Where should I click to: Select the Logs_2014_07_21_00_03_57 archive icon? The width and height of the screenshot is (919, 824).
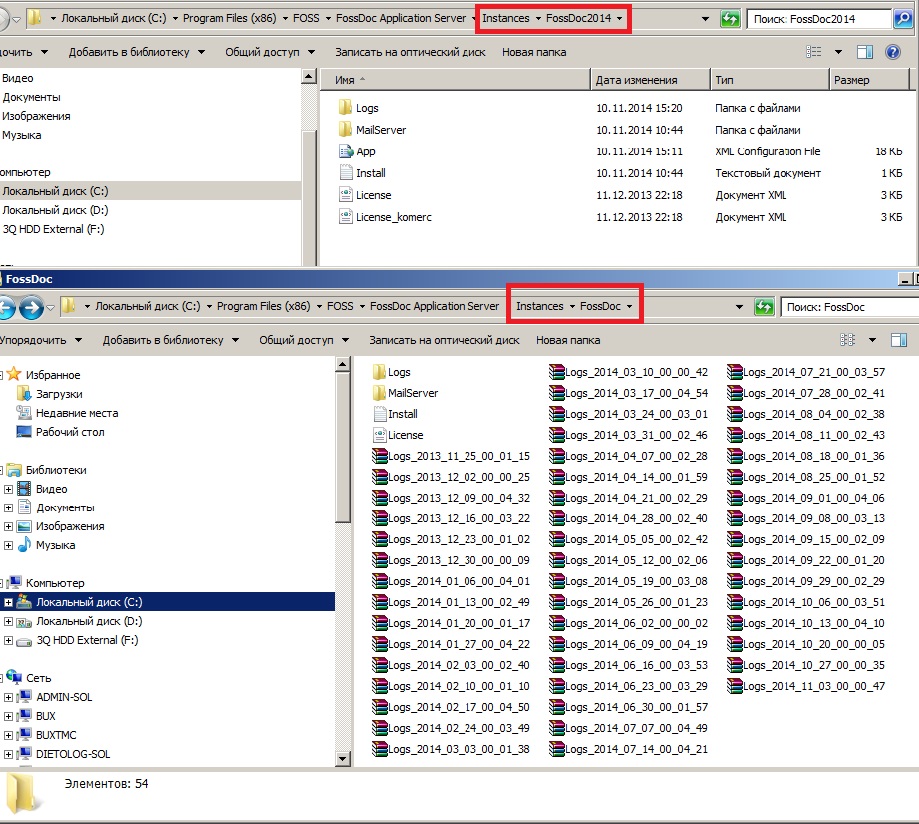pos(735,372)
